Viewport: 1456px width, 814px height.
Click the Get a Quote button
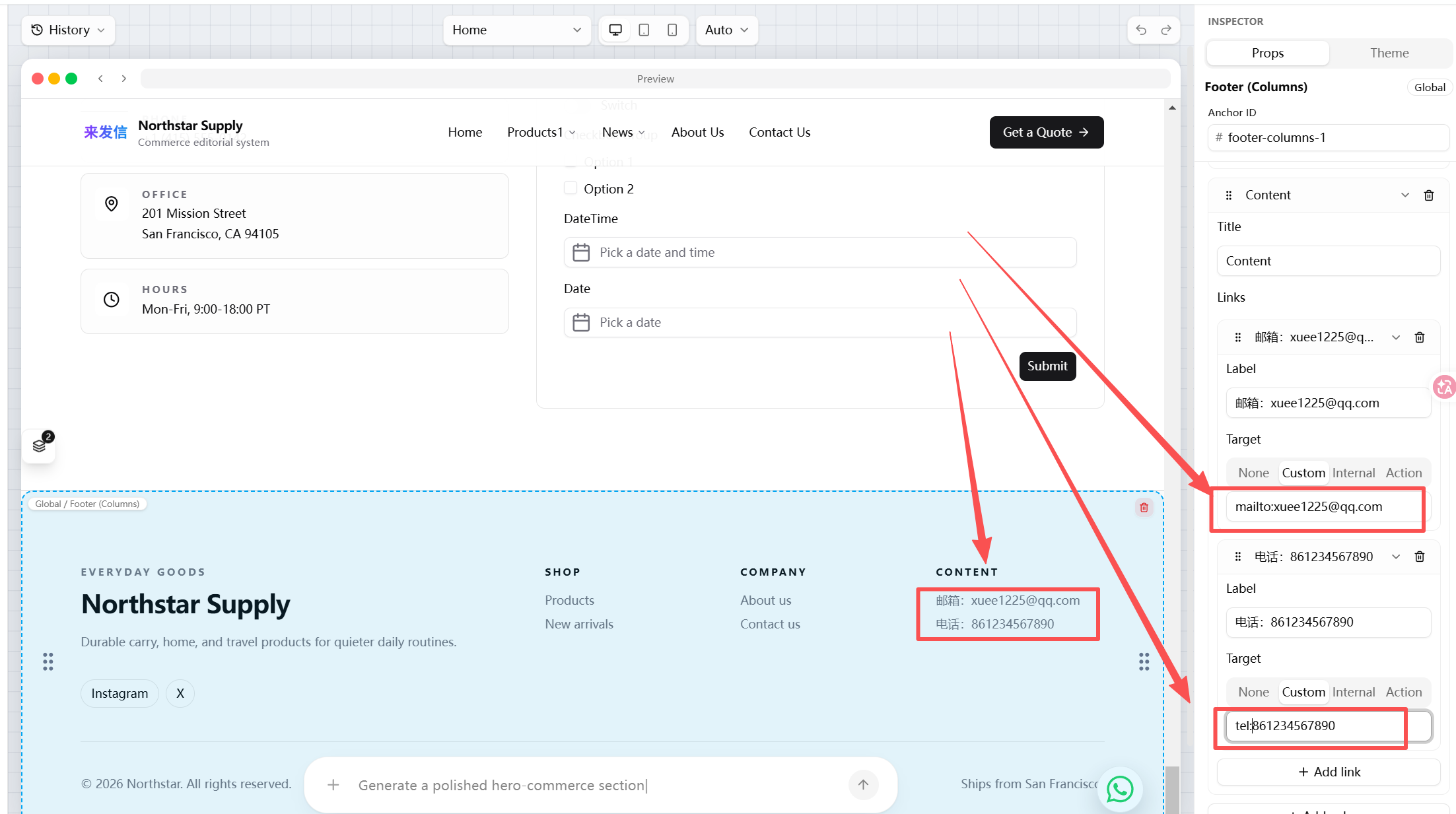coord(1046,132)
